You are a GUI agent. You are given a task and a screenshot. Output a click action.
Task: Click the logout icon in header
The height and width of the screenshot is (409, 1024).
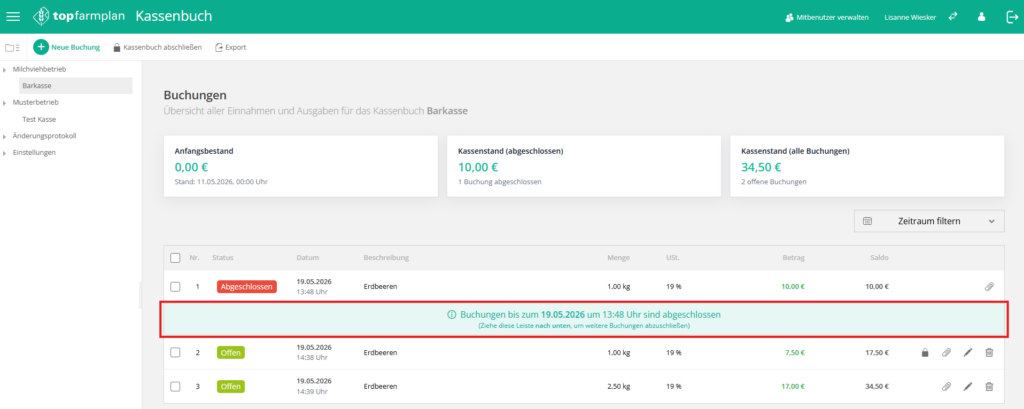[1012, 17]
